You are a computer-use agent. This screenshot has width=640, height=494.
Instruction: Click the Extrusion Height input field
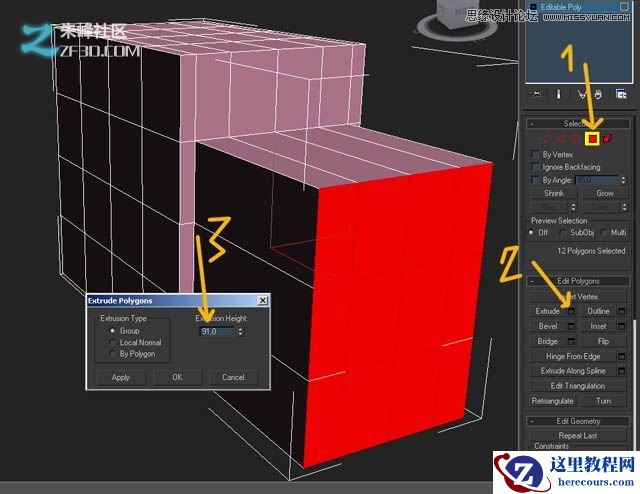[x=217, y=332]
